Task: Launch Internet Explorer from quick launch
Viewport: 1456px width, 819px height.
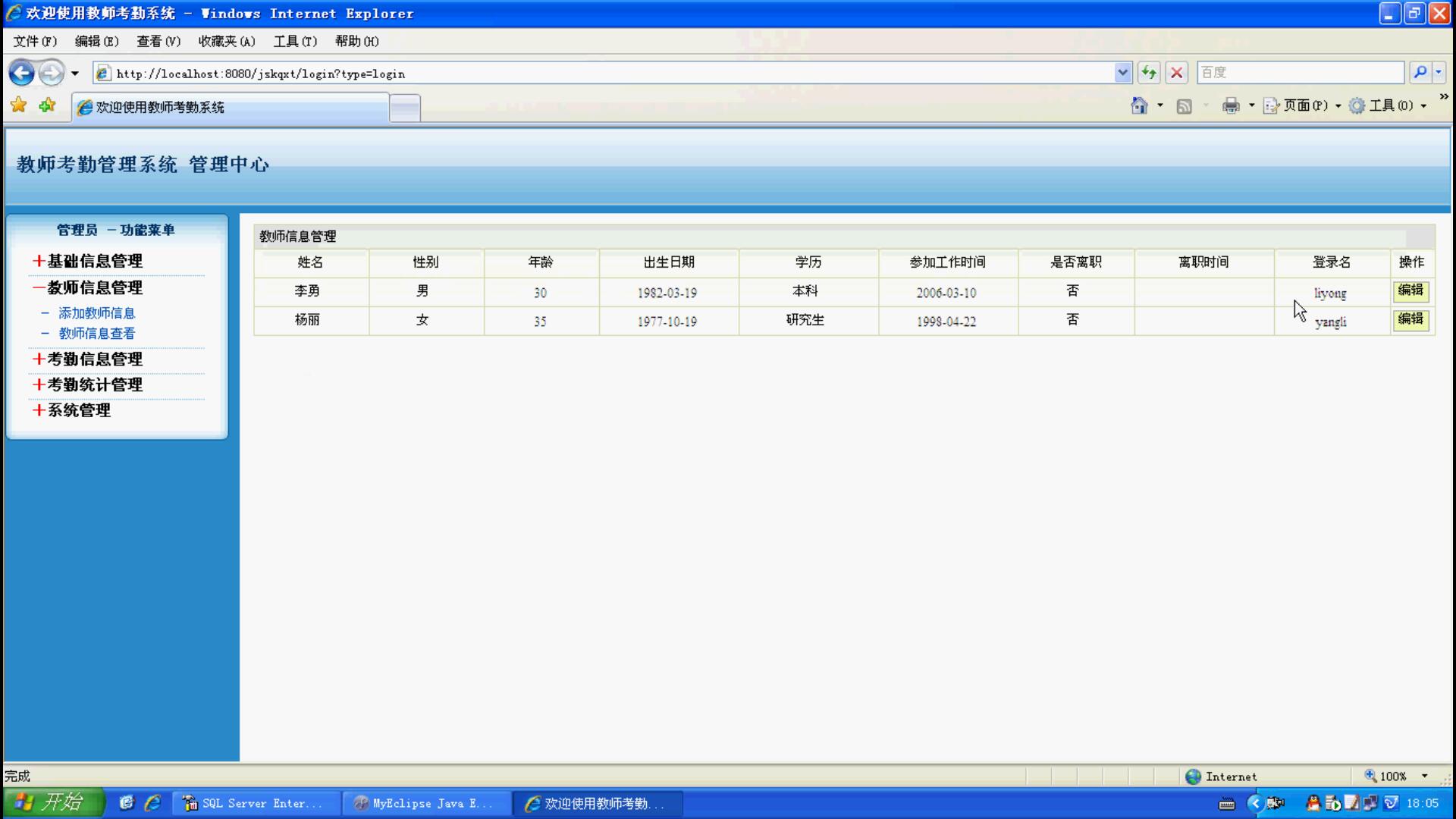Action: pyautogui.click(x=152, y=802)
